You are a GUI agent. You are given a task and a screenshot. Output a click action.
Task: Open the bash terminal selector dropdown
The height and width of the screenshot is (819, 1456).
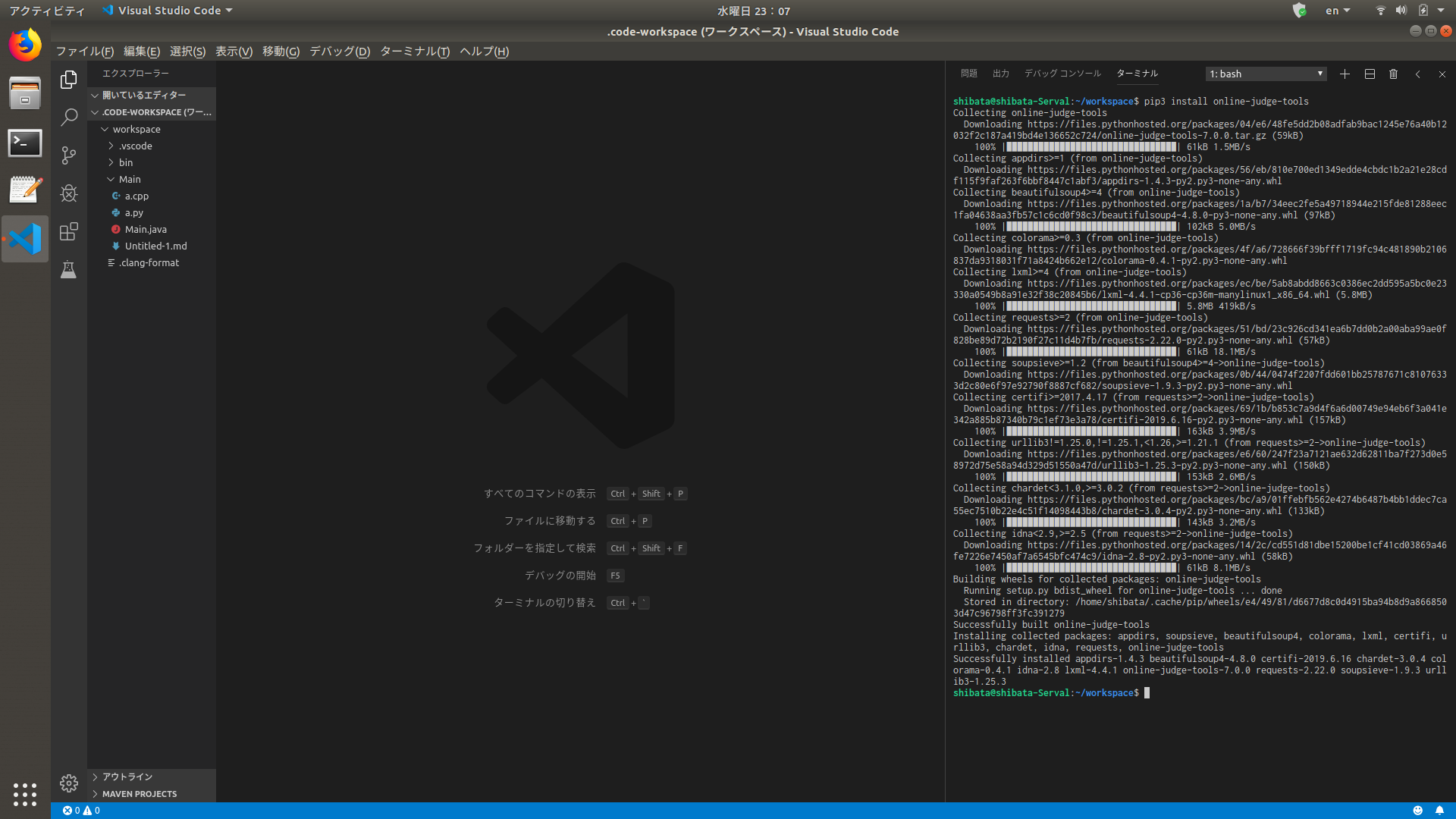pyautogui.click(x=1266, y=74)
